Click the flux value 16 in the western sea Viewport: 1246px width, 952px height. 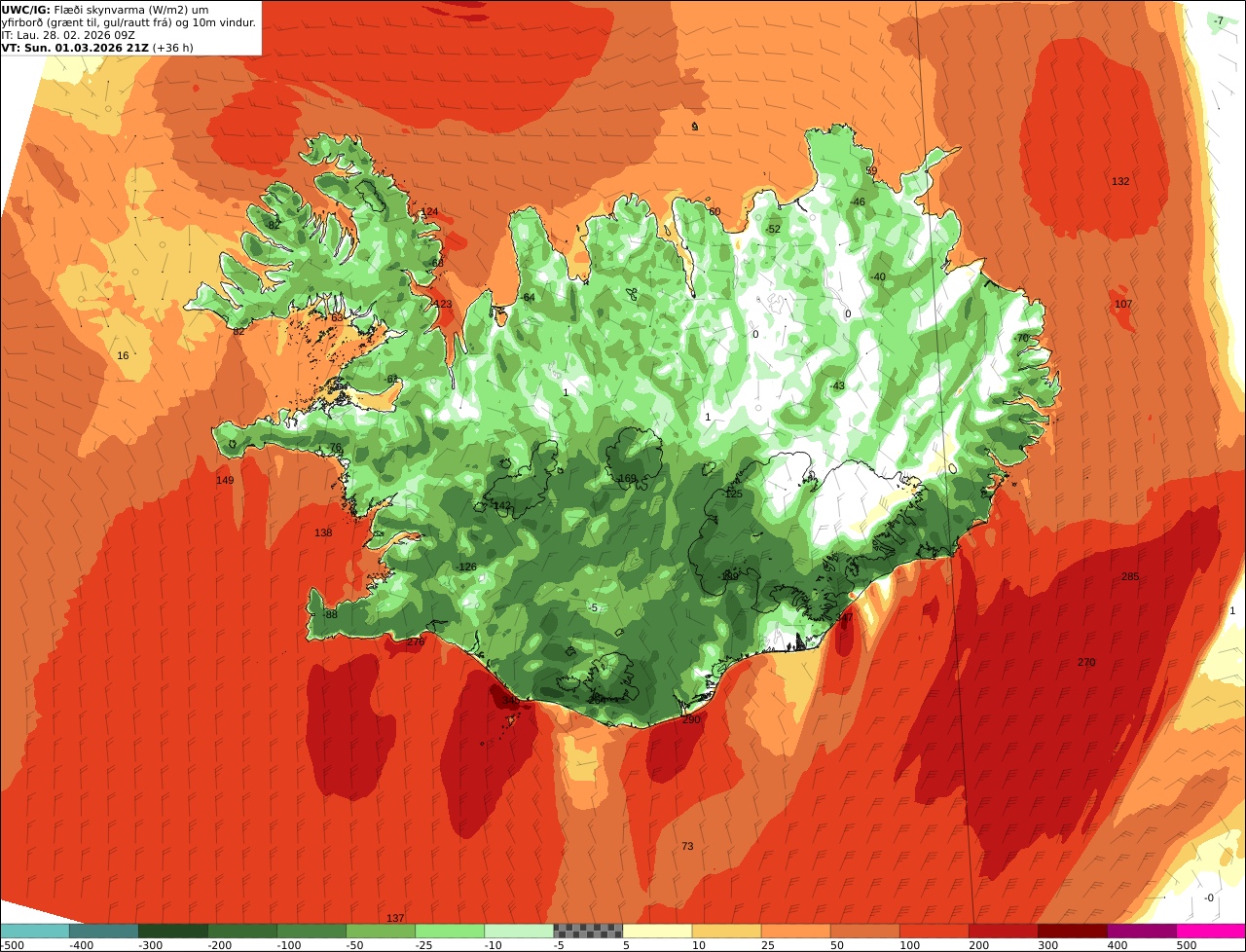(123, 355)
